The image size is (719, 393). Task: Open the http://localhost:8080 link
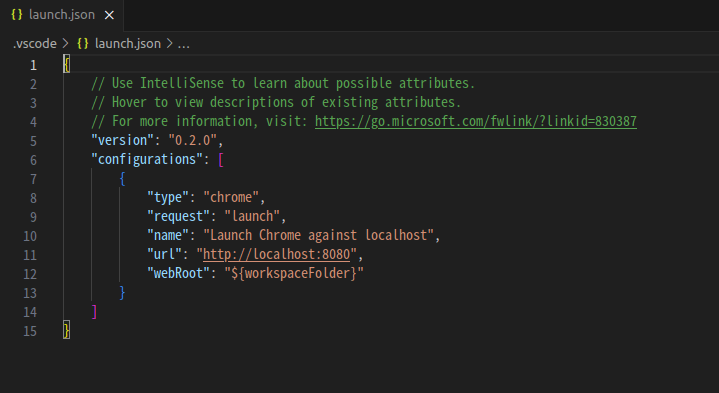coord(277,255)
